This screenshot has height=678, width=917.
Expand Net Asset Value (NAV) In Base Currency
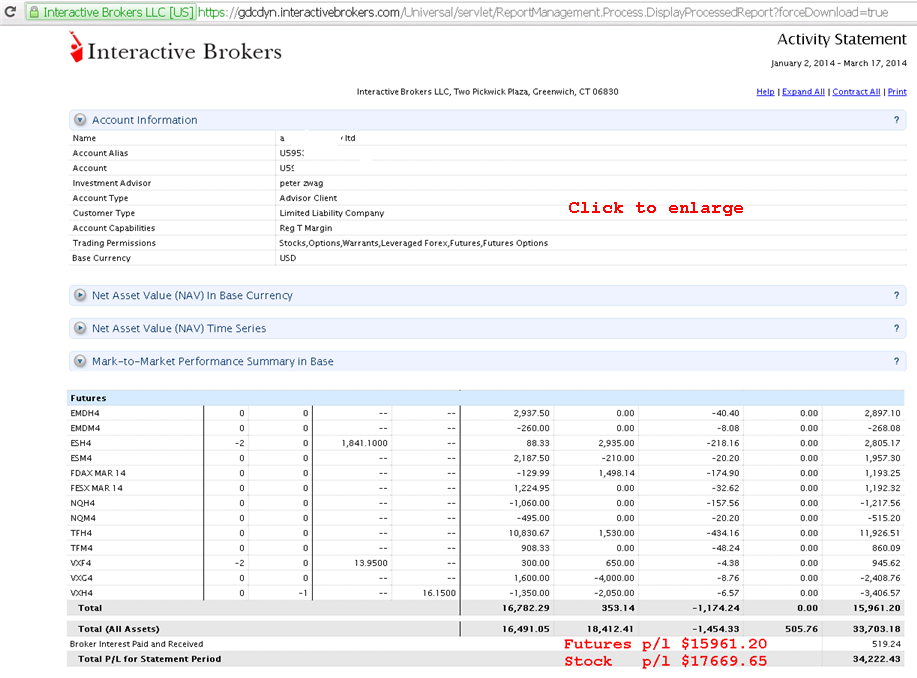(x=80, y=295)
